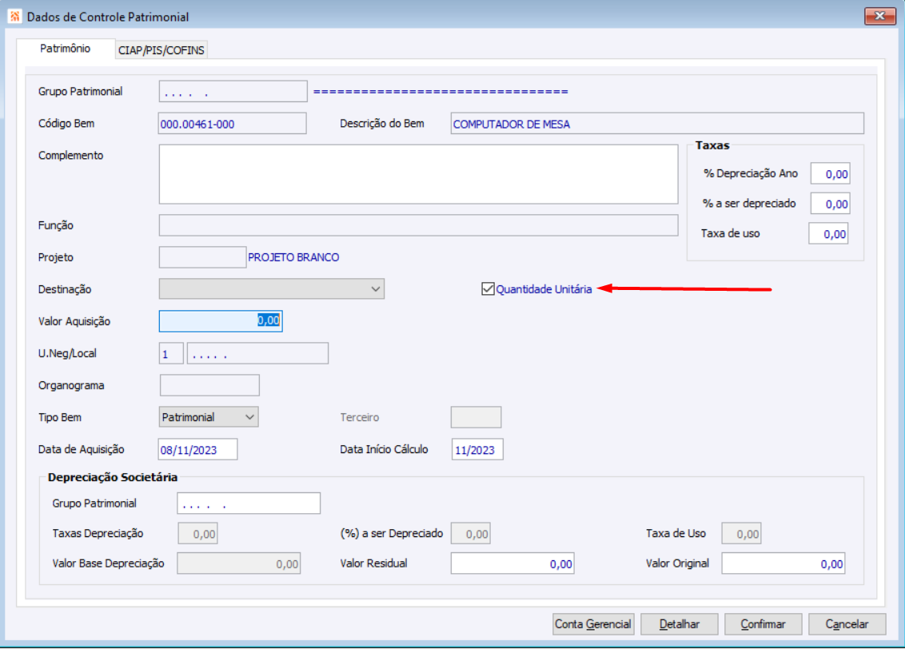The width and height of the screenshot is (905, 649).
Task: Click the Valor Original field
Action: 783,564
